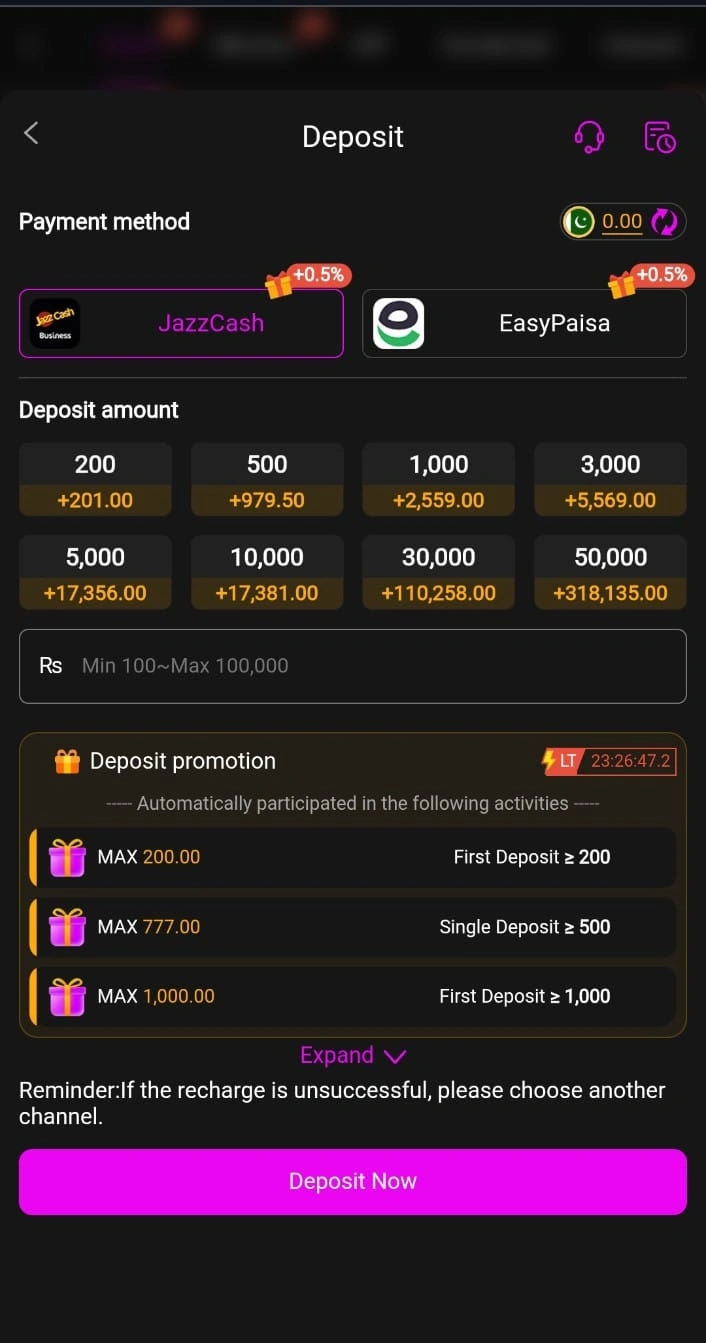
Task: Click the 0.00 balance amount link
Action: point(622,222)
